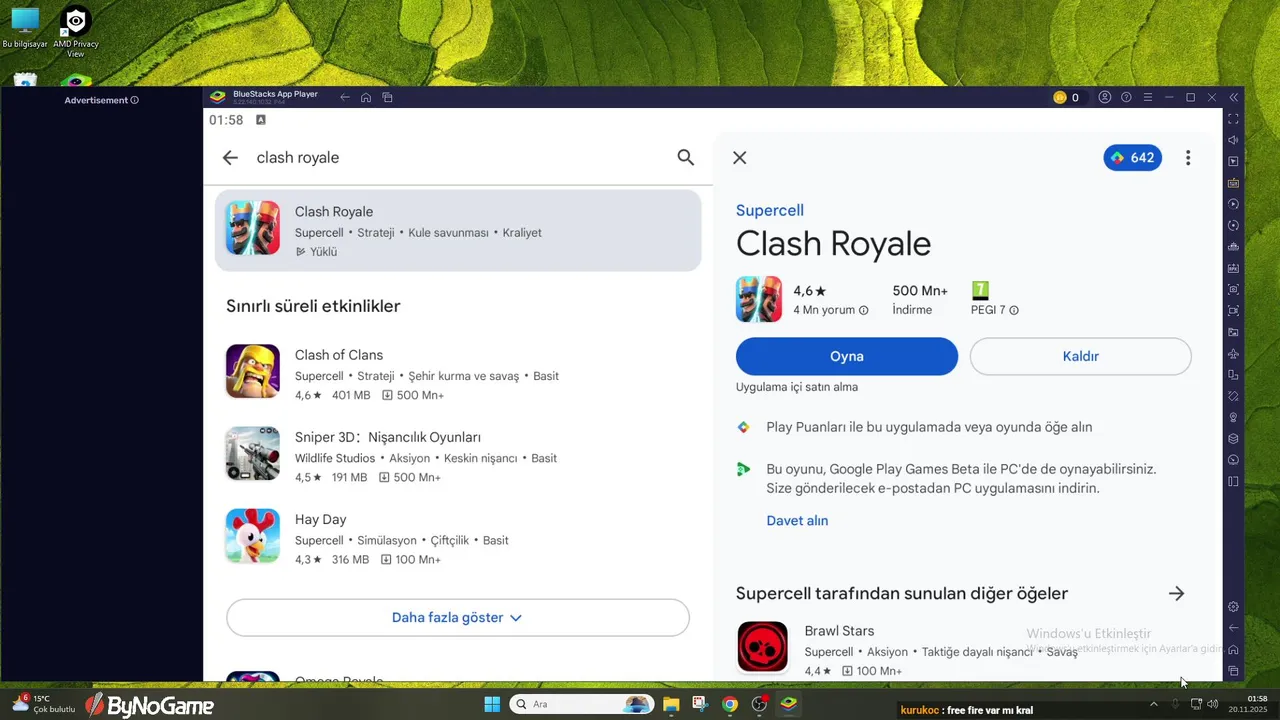This screenshot has width=1280, height=720.
Task: Show info next to 4 Mn yorum
Action: pyautogui.click(x=864, y=310)
